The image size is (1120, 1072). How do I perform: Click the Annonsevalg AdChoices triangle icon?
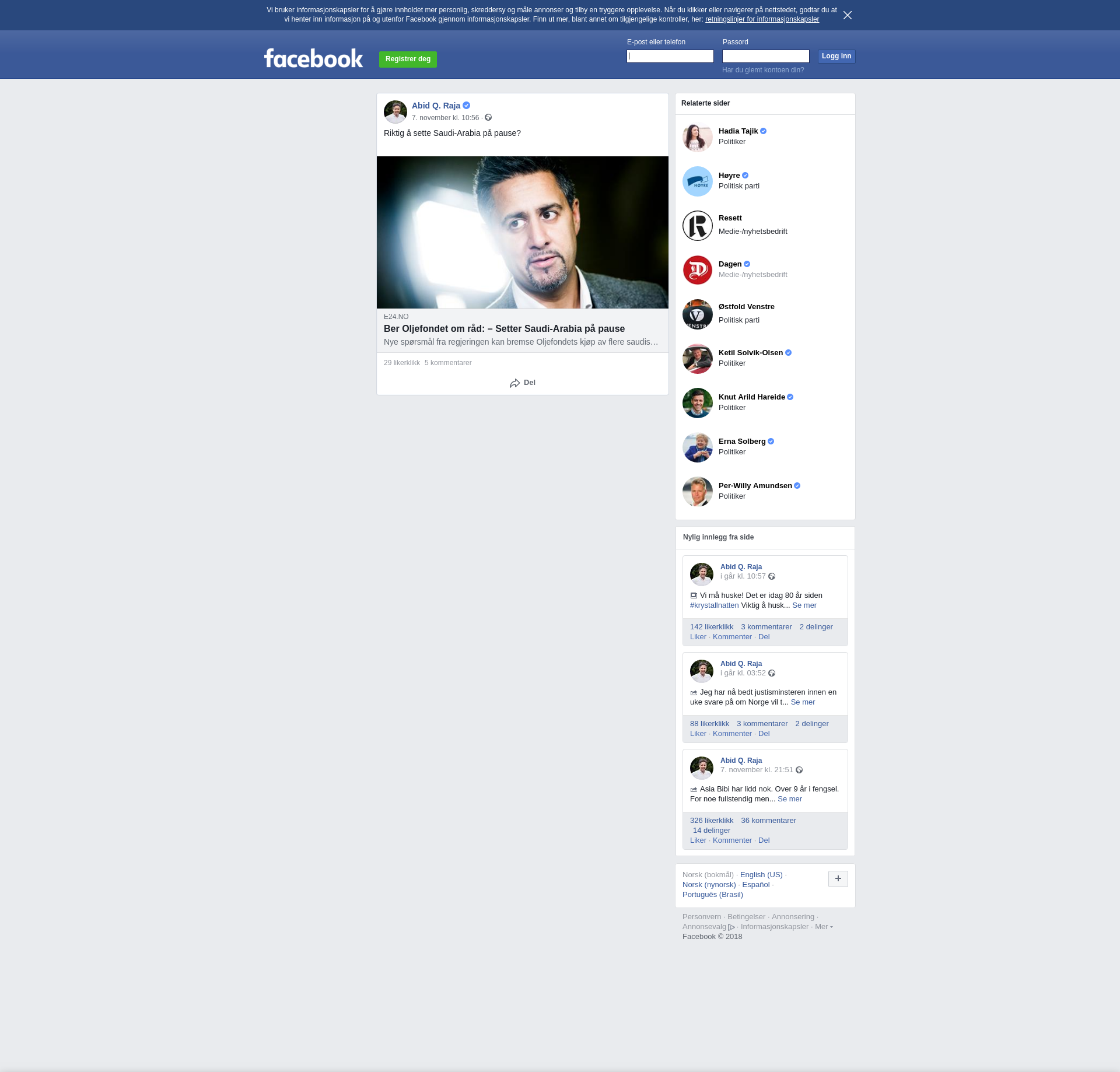(x=731, y=927)
